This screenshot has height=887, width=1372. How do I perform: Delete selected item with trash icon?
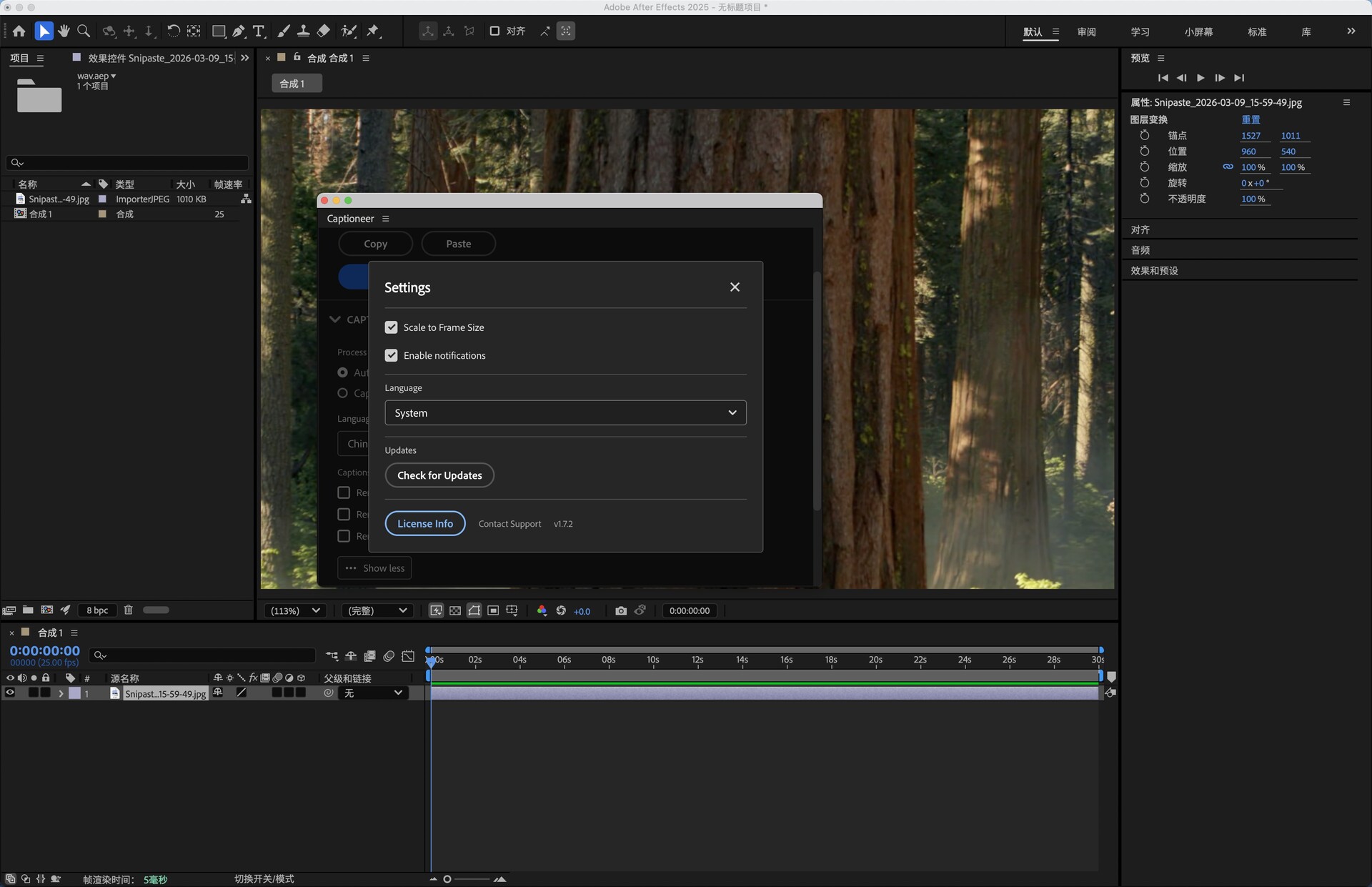click(x=129, y=610)
